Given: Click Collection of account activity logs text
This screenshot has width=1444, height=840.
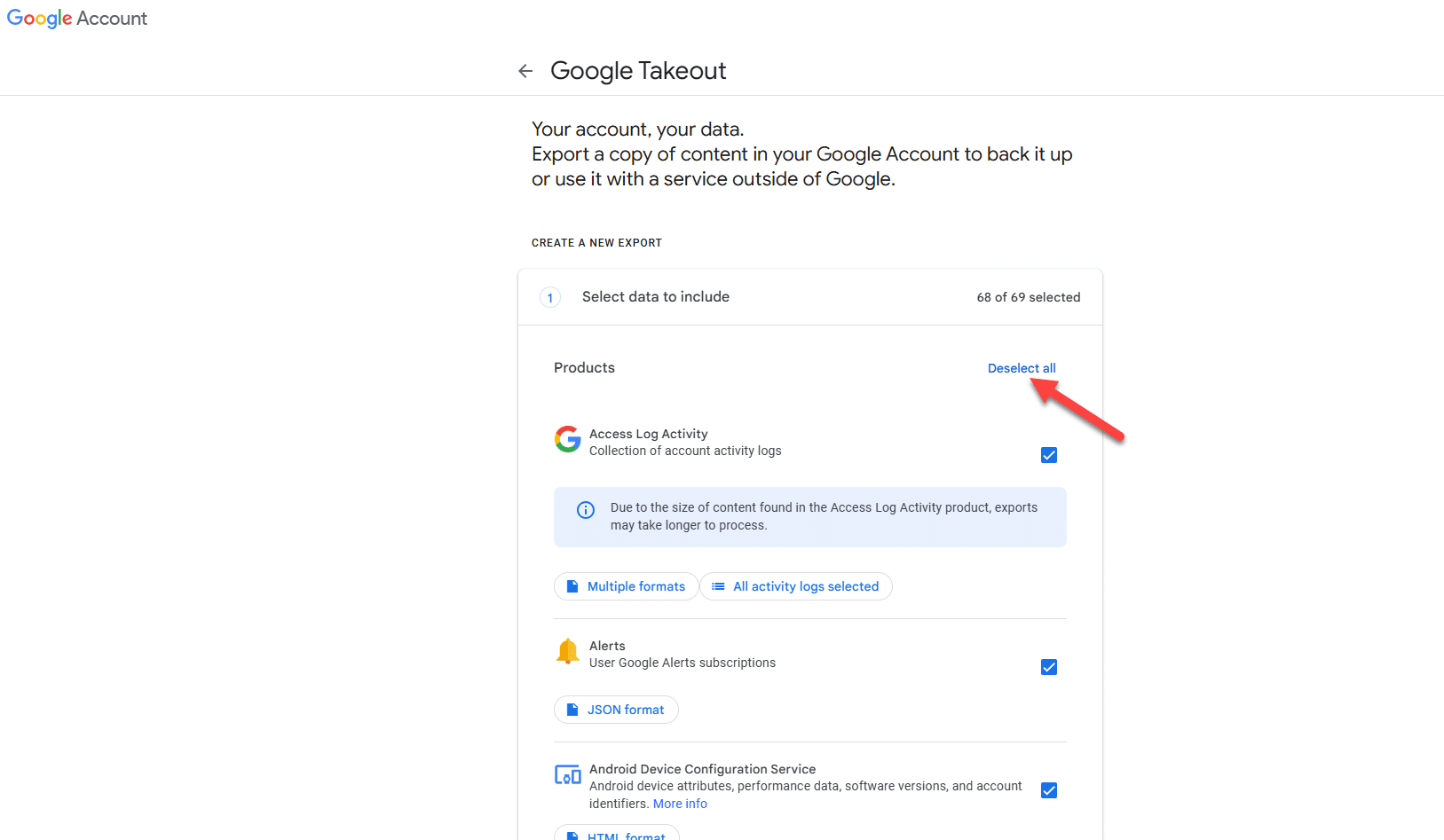Looking at the screenshot, I should [x=685, y=451].
